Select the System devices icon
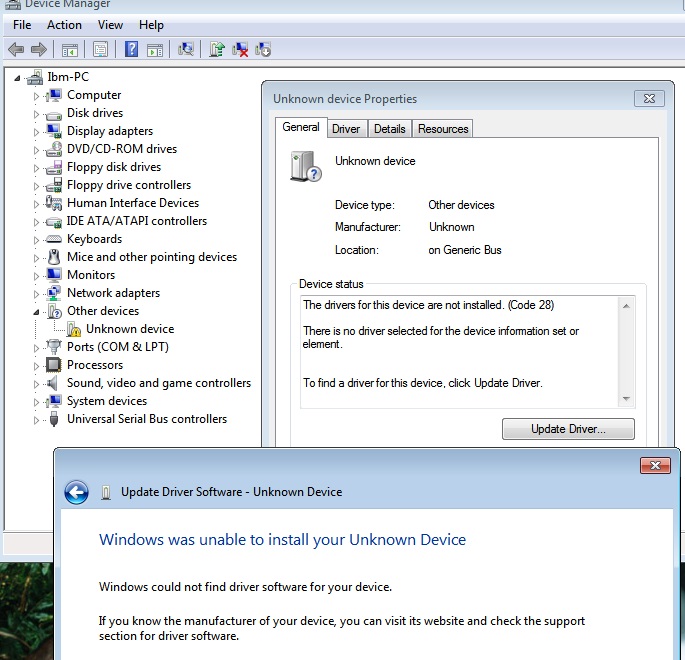Image resolution: width=685 pixels, height=660 pixels. point(54,401)
